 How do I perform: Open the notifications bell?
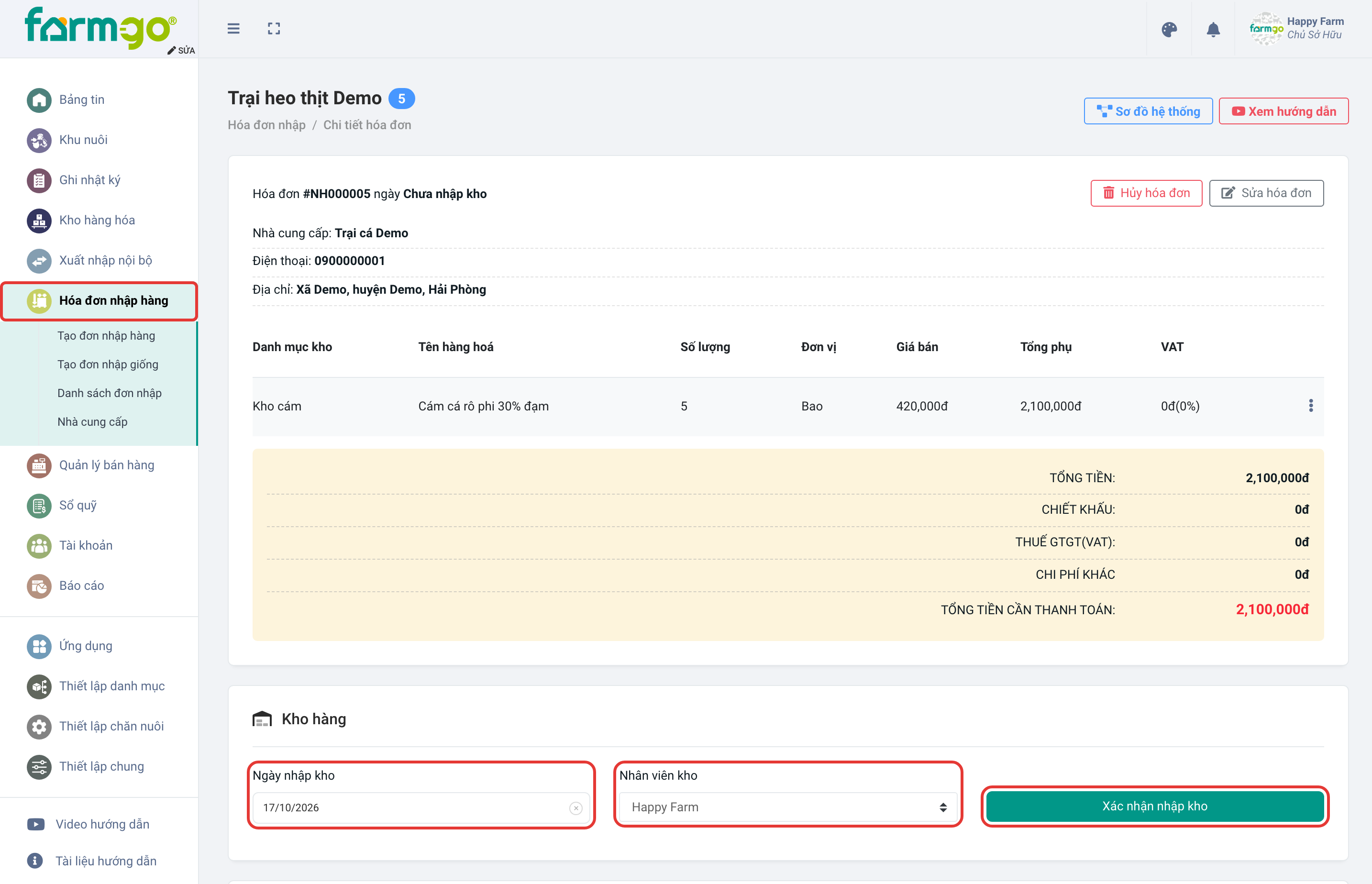[1213, 29]
